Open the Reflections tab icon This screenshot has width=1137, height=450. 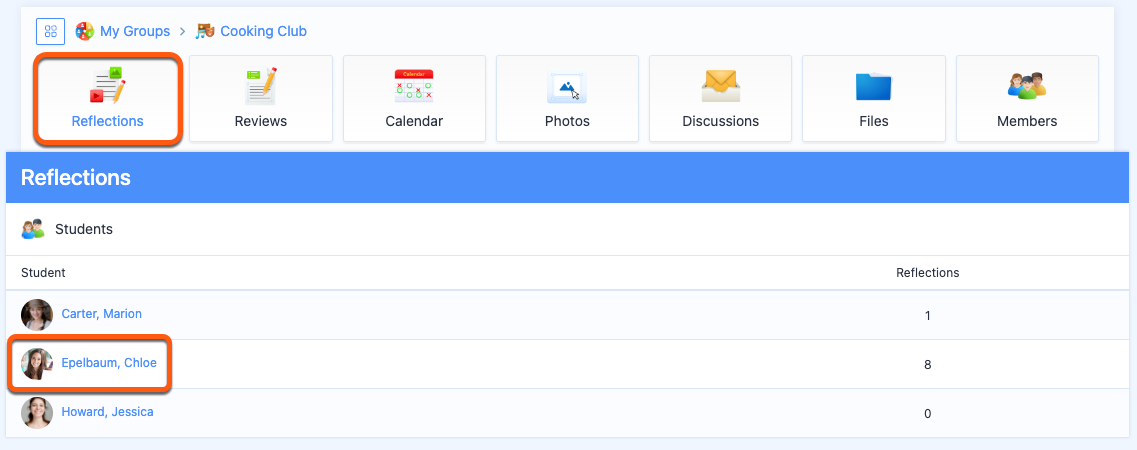(x=107, y=85)
